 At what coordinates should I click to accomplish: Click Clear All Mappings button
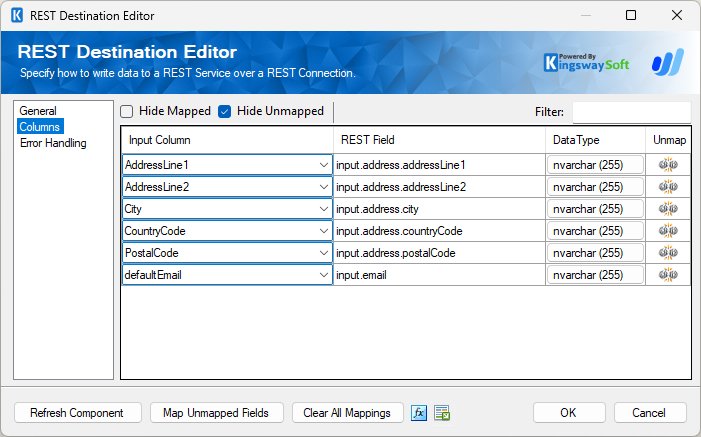[x=347, y=412]
